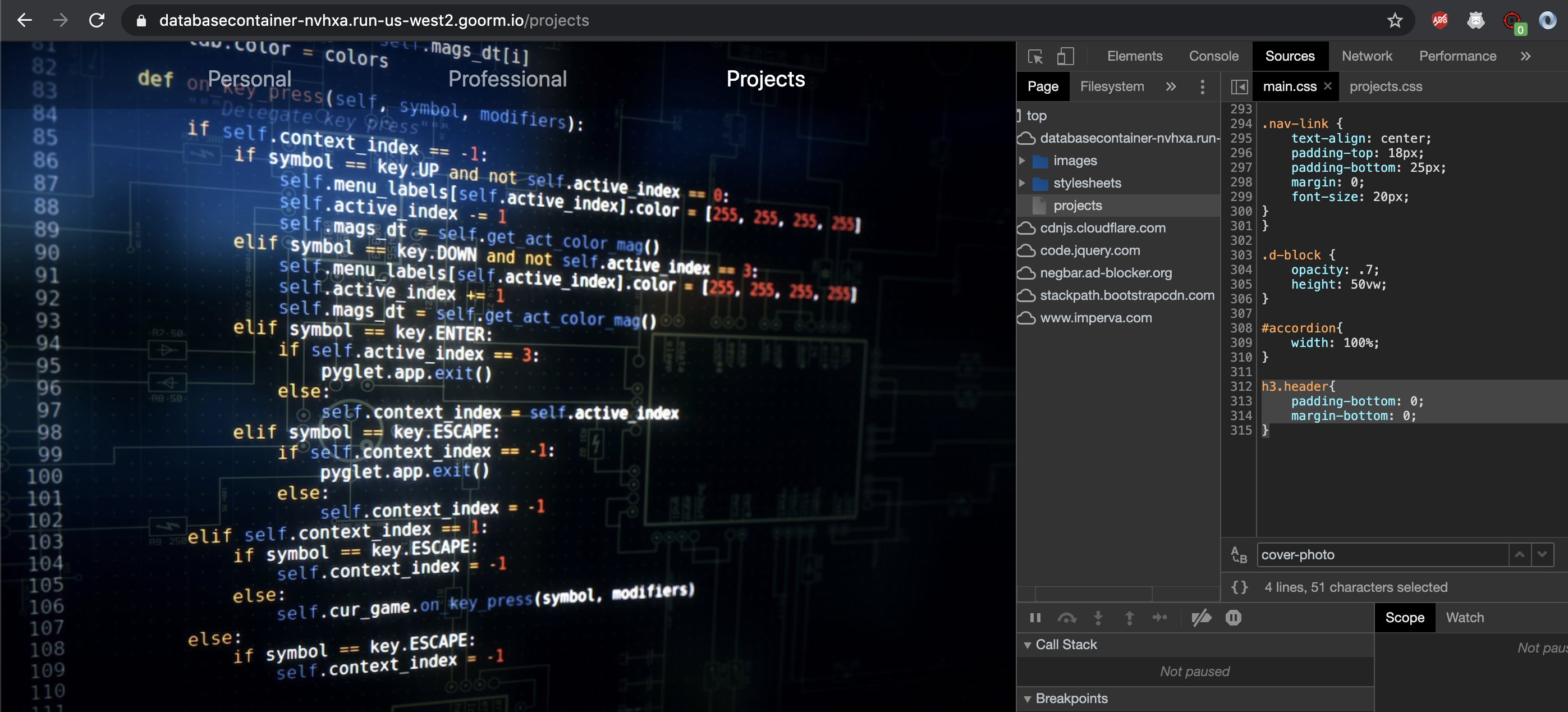Select databasecontainer-nvhxa domain in tree
The width and height of the screenshot is (1568, 712).
tap(1119, 138)
